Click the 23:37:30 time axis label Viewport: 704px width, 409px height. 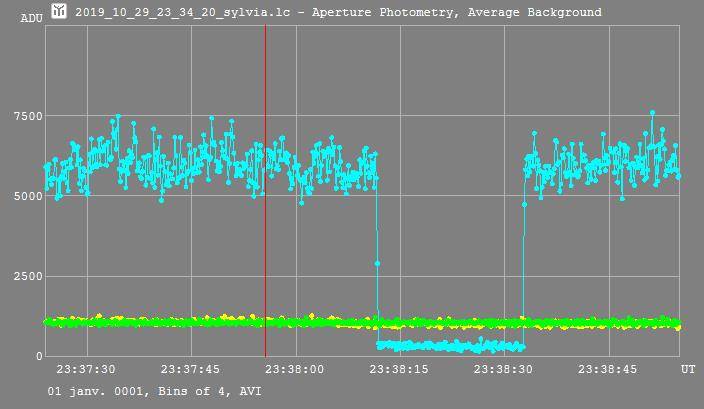pos(85,369)
